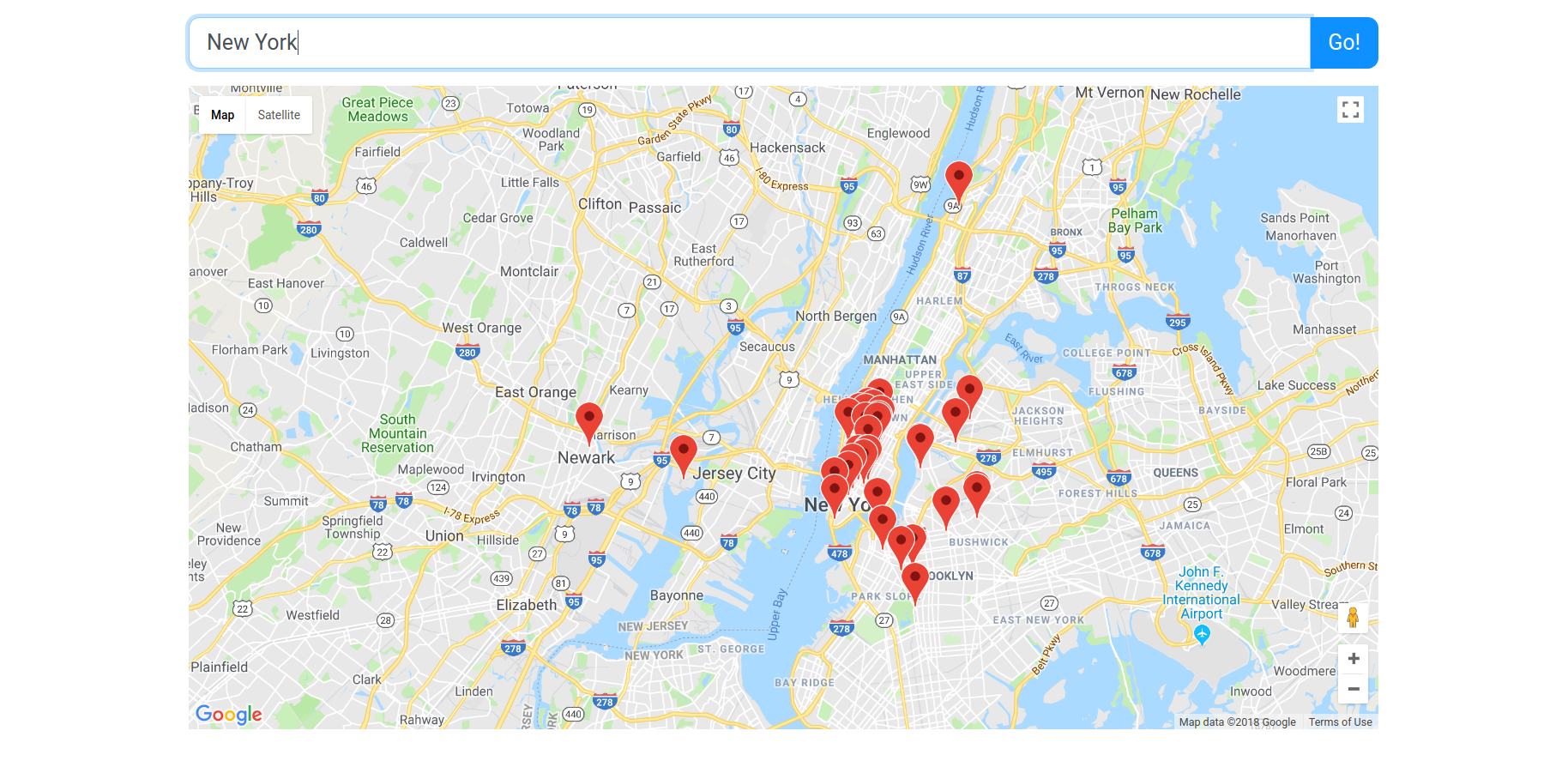
Task: Switch to Satellite map view
Action: pyautogui.click(x=279, y=115)
